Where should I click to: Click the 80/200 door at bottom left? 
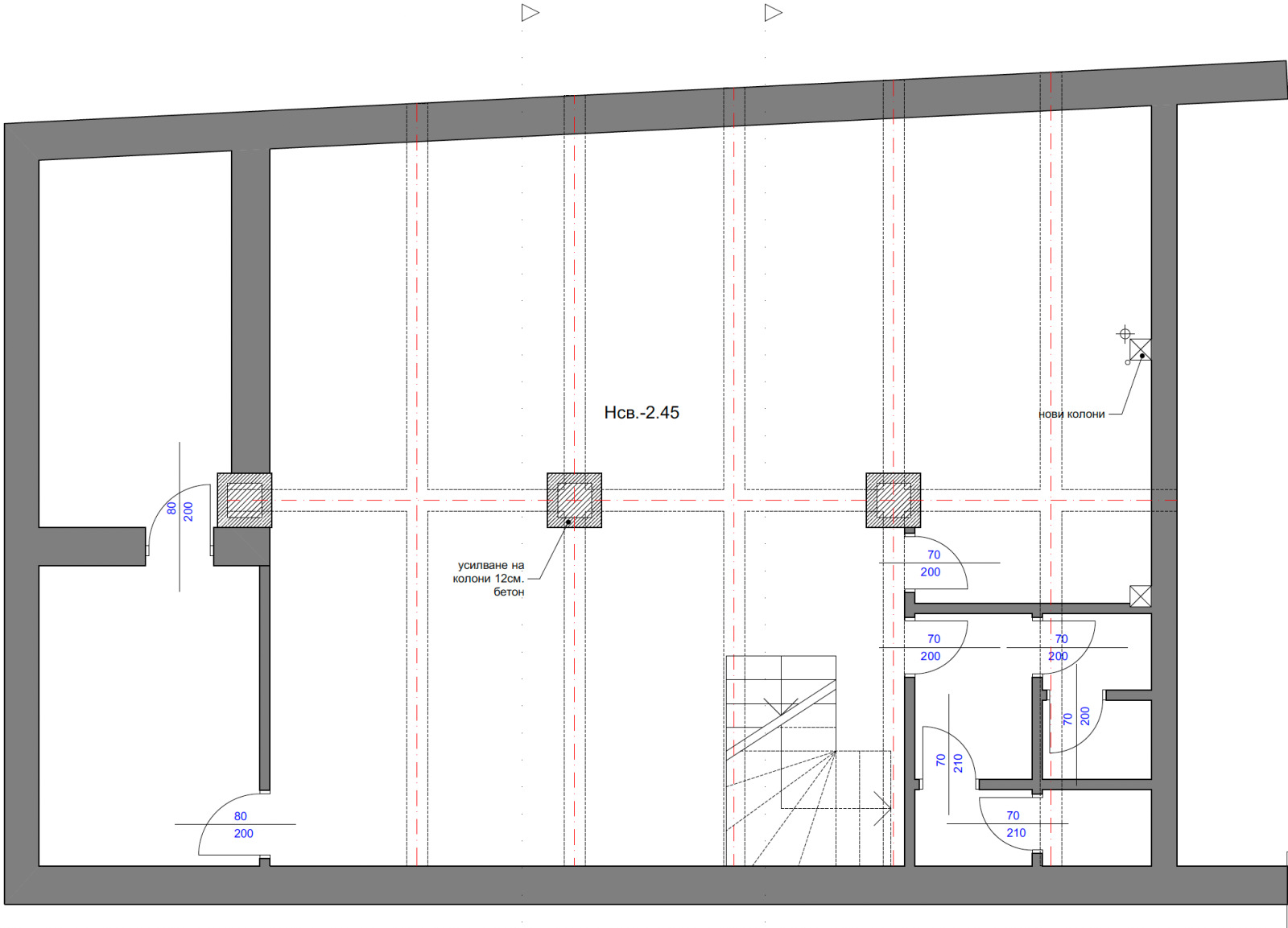pos(242,825)
